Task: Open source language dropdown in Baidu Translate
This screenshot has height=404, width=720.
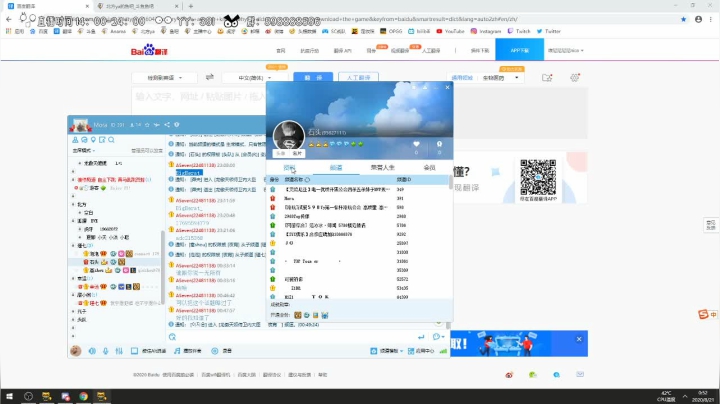Action: [x=164, y=78]
